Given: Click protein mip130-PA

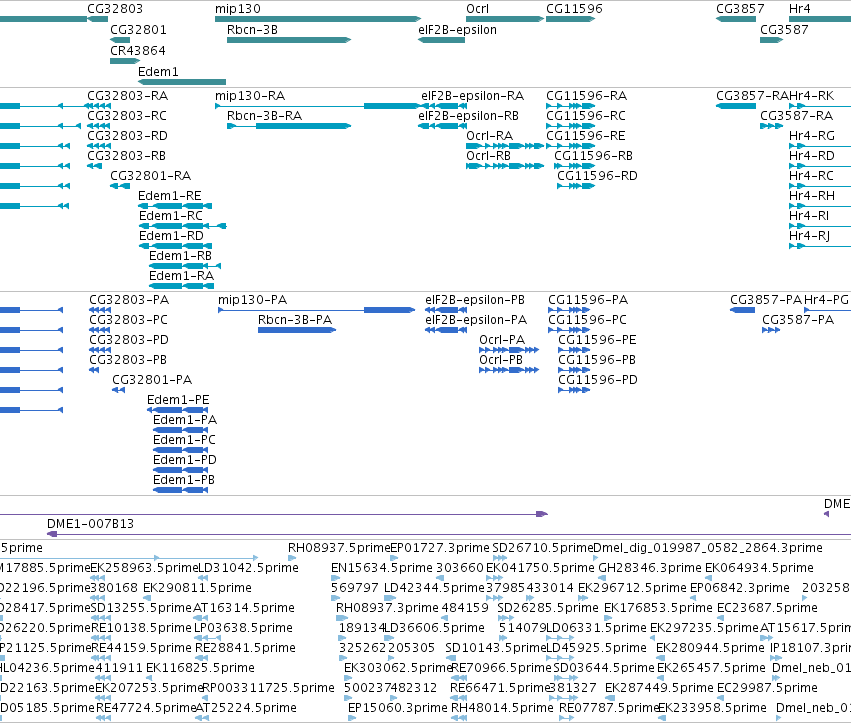Looking at the screenshot, I should click(316, 310).
